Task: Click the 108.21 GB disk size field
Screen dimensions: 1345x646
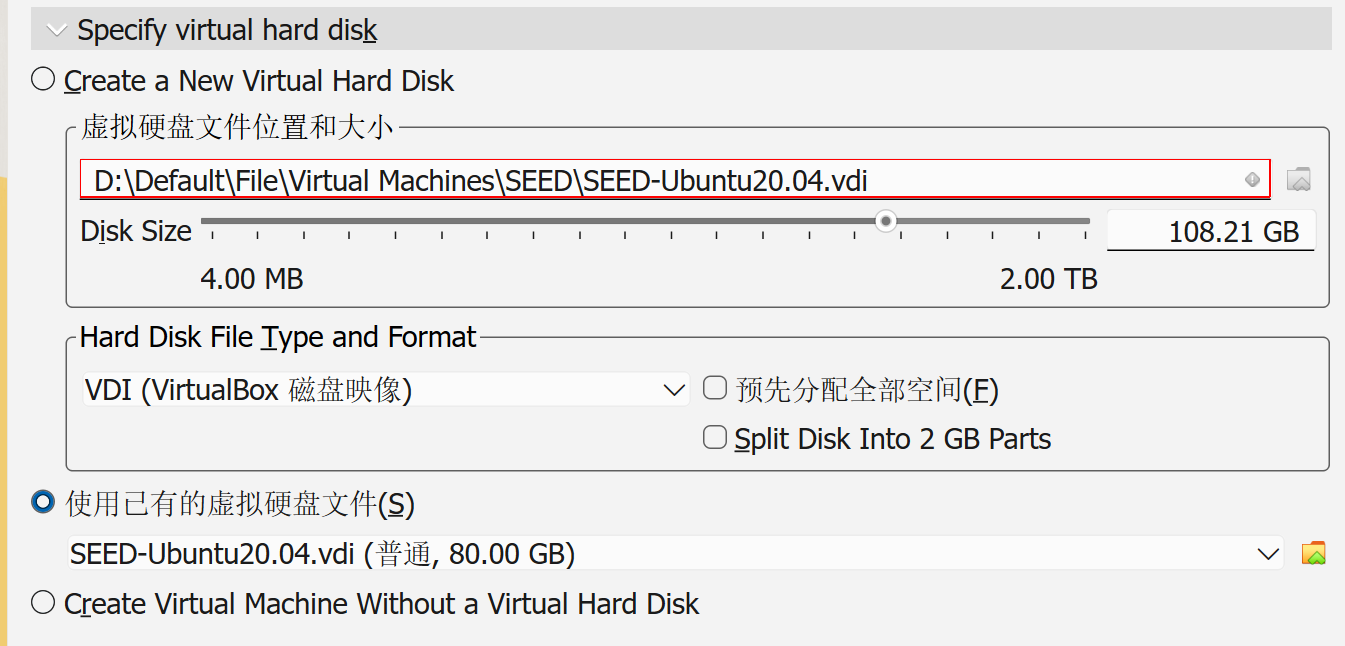Action: pos(1210,232)
